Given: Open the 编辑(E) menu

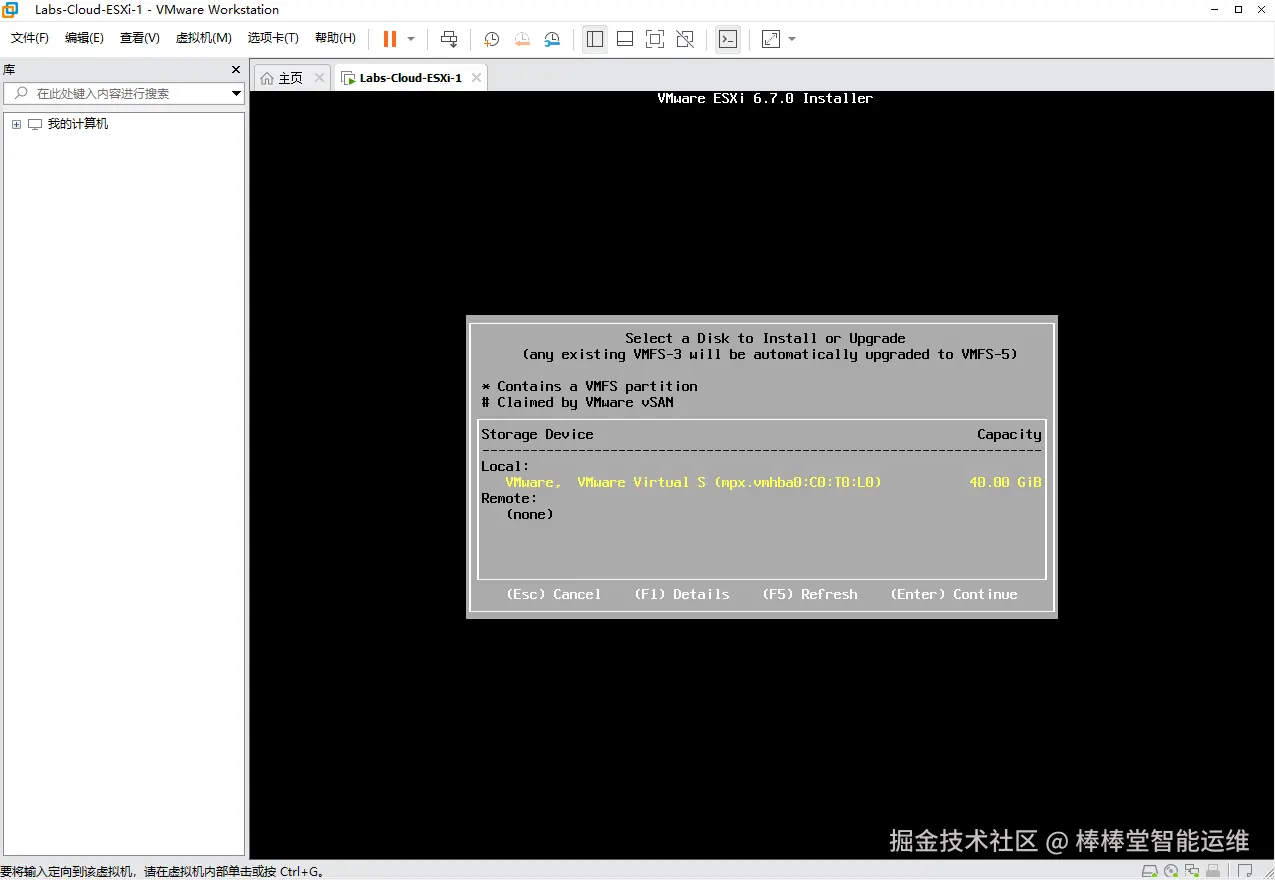Looking at the screenshot, I should pos(84,38).
